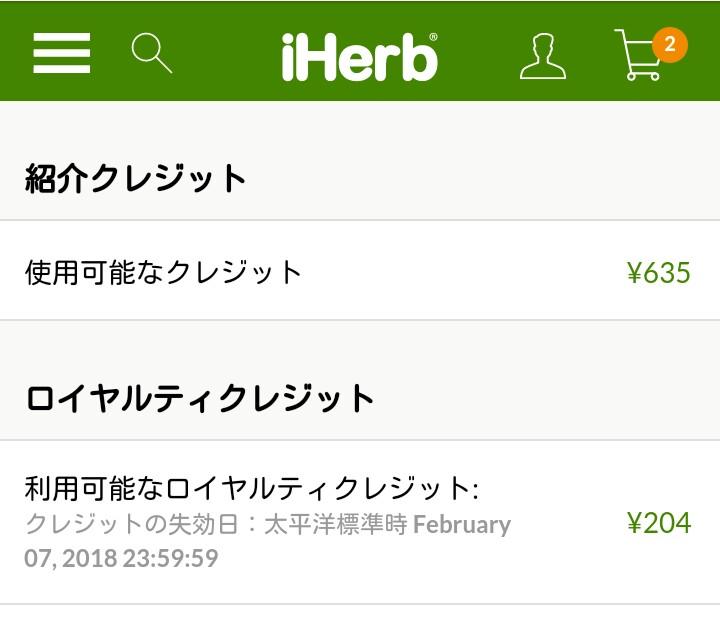Screen dimensions: 720x623
Task: Go home via the iHerb logo
Action: (x=360, y=56)
